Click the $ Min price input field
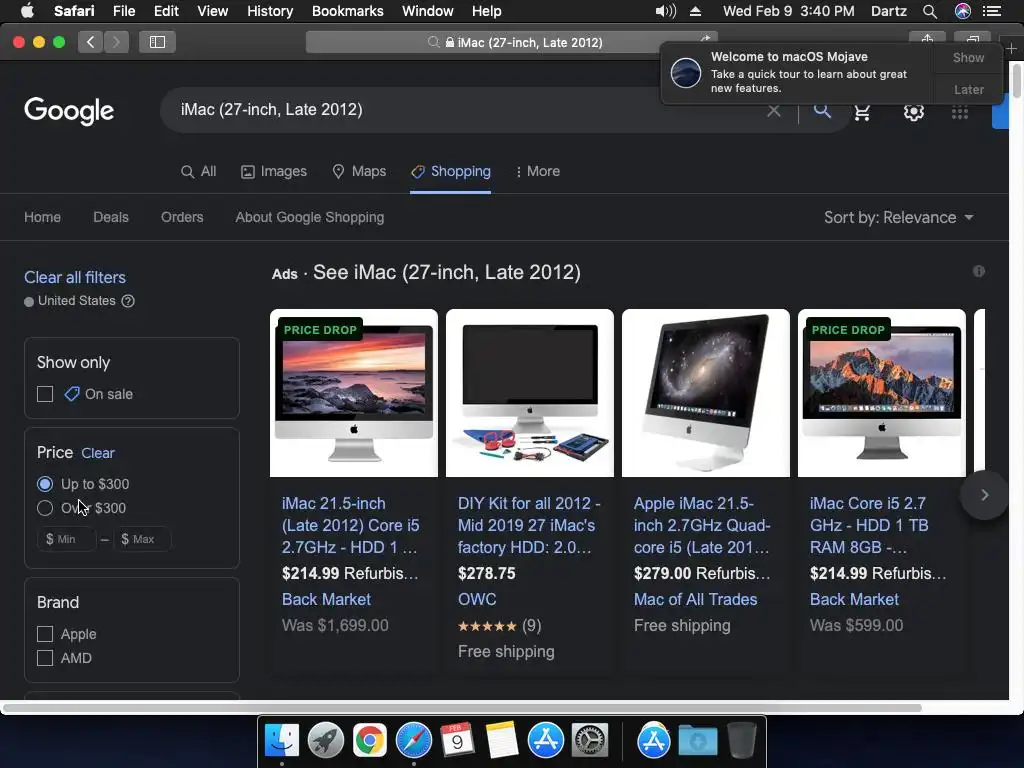 click(x=67, y=539)
